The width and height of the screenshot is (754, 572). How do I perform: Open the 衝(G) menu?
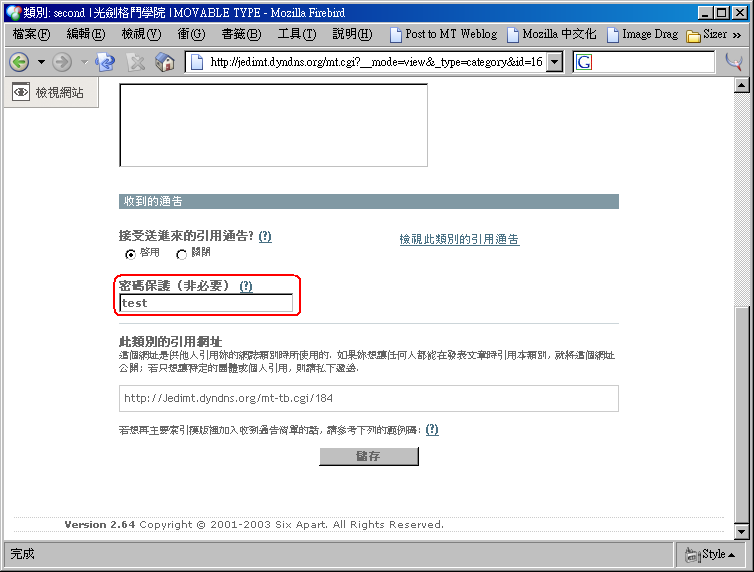point(191,34)
